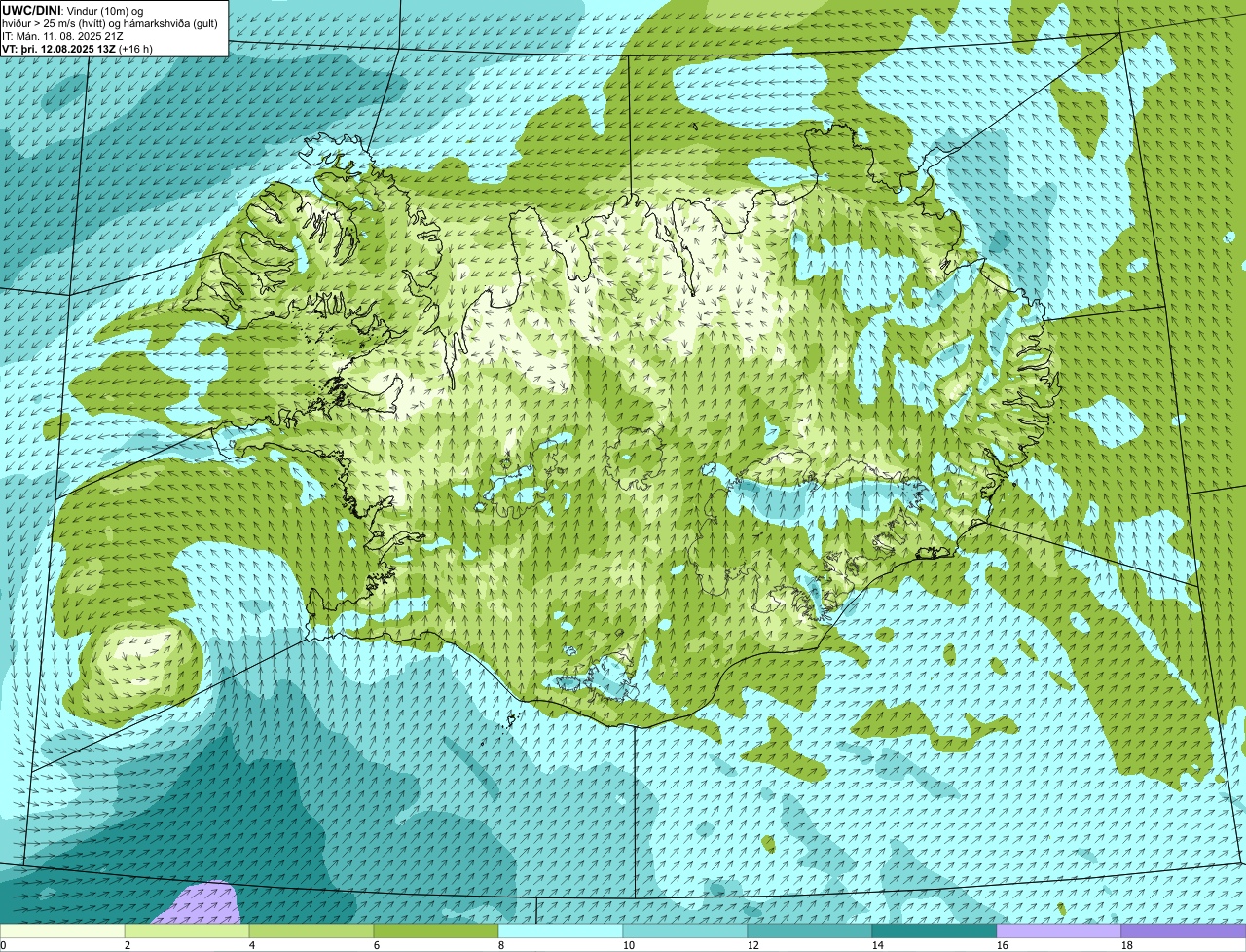The width and height of the screenshot is (1246, 952).
Task: Click the purple high-wind patch on the map
Action: tap(202, 903)
